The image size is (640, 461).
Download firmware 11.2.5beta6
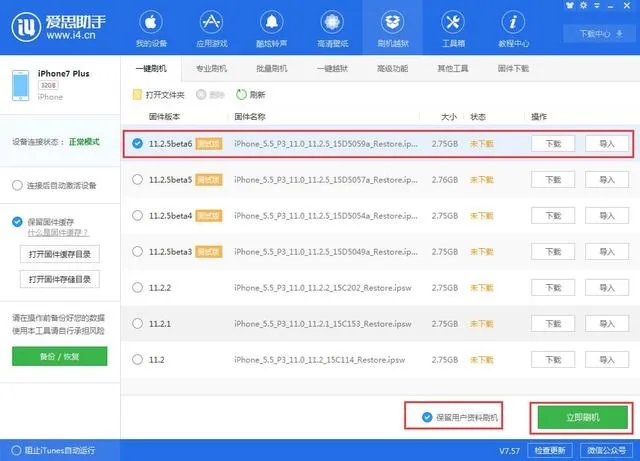click(553, 144)
